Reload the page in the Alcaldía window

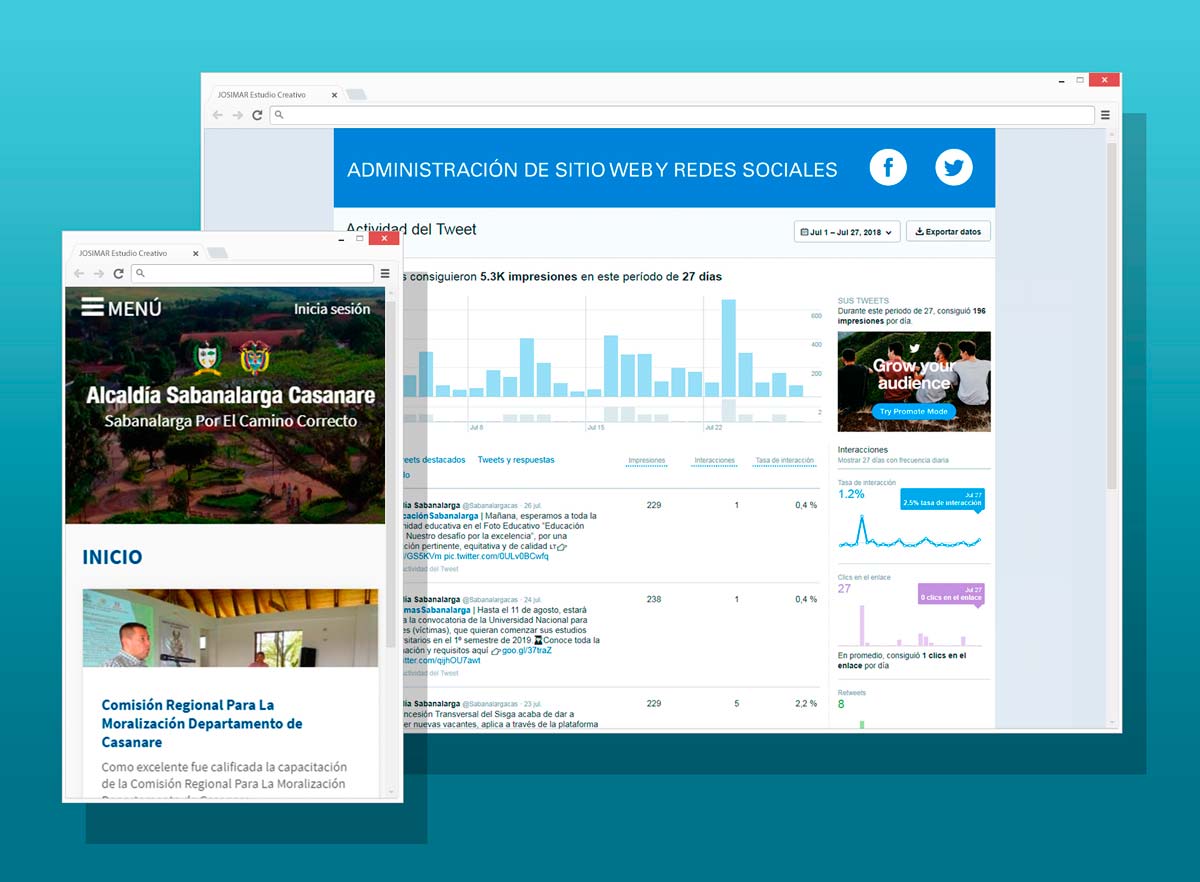coord(118,273)
